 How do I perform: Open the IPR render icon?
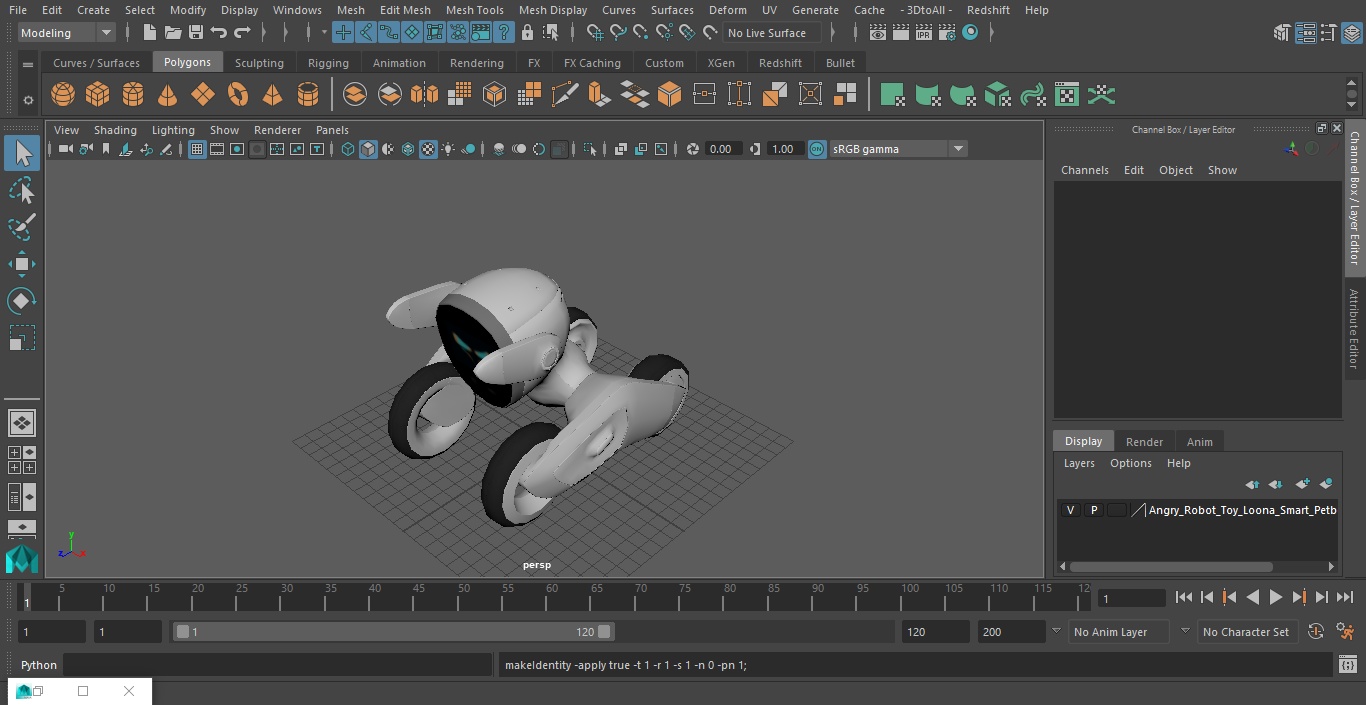tap(923, 33)
